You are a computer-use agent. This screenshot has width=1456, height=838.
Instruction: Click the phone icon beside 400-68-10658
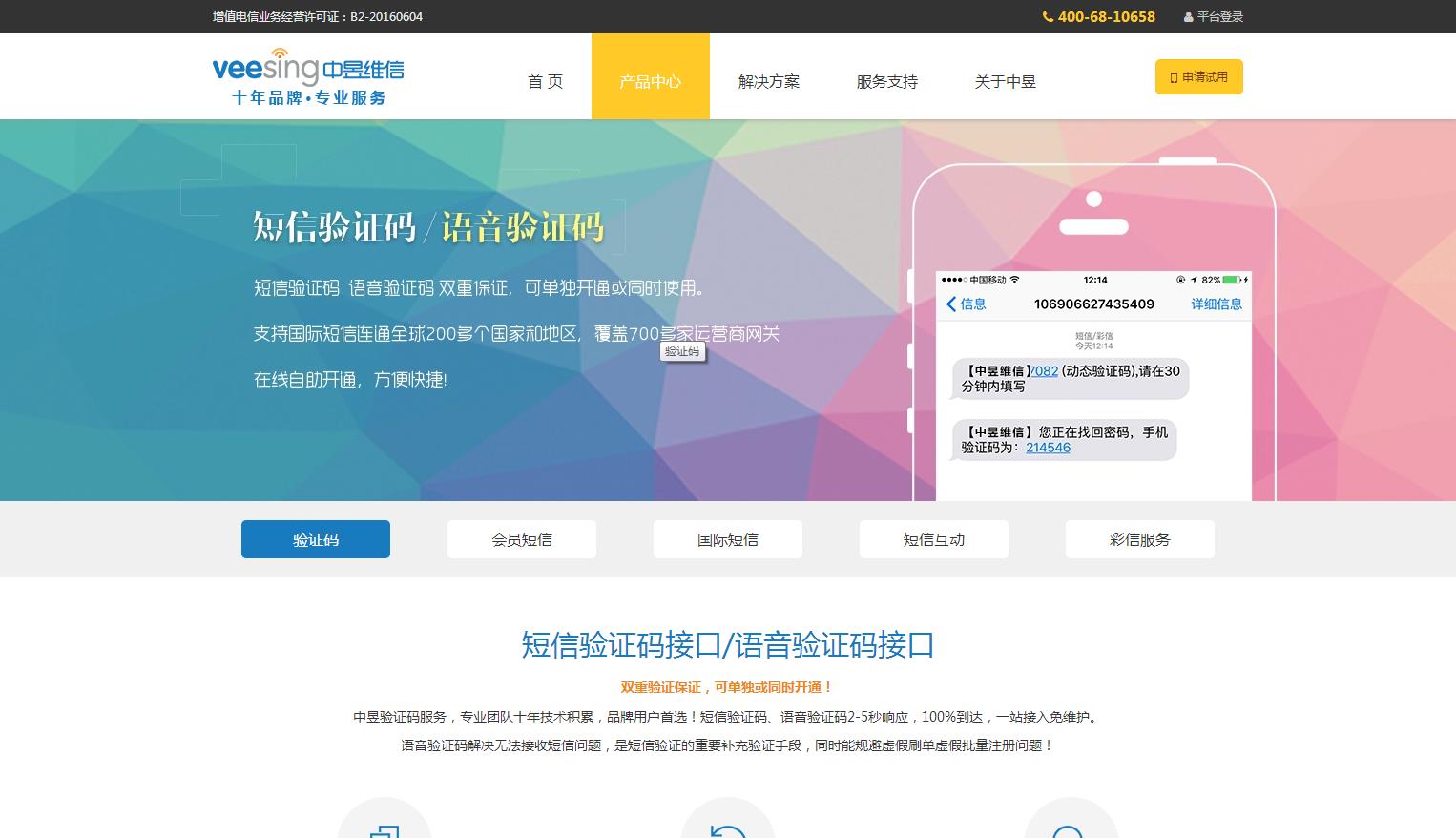click(1048, 17)
